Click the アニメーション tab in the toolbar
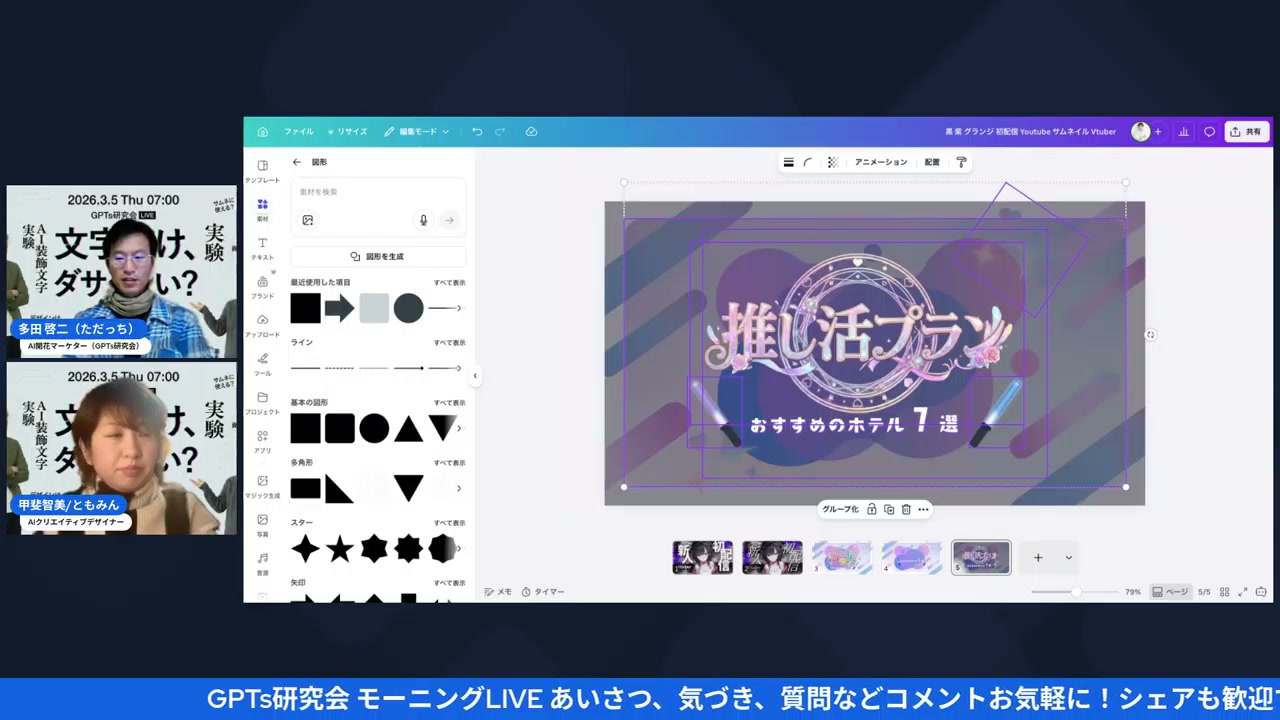 [x=880, y=162]
